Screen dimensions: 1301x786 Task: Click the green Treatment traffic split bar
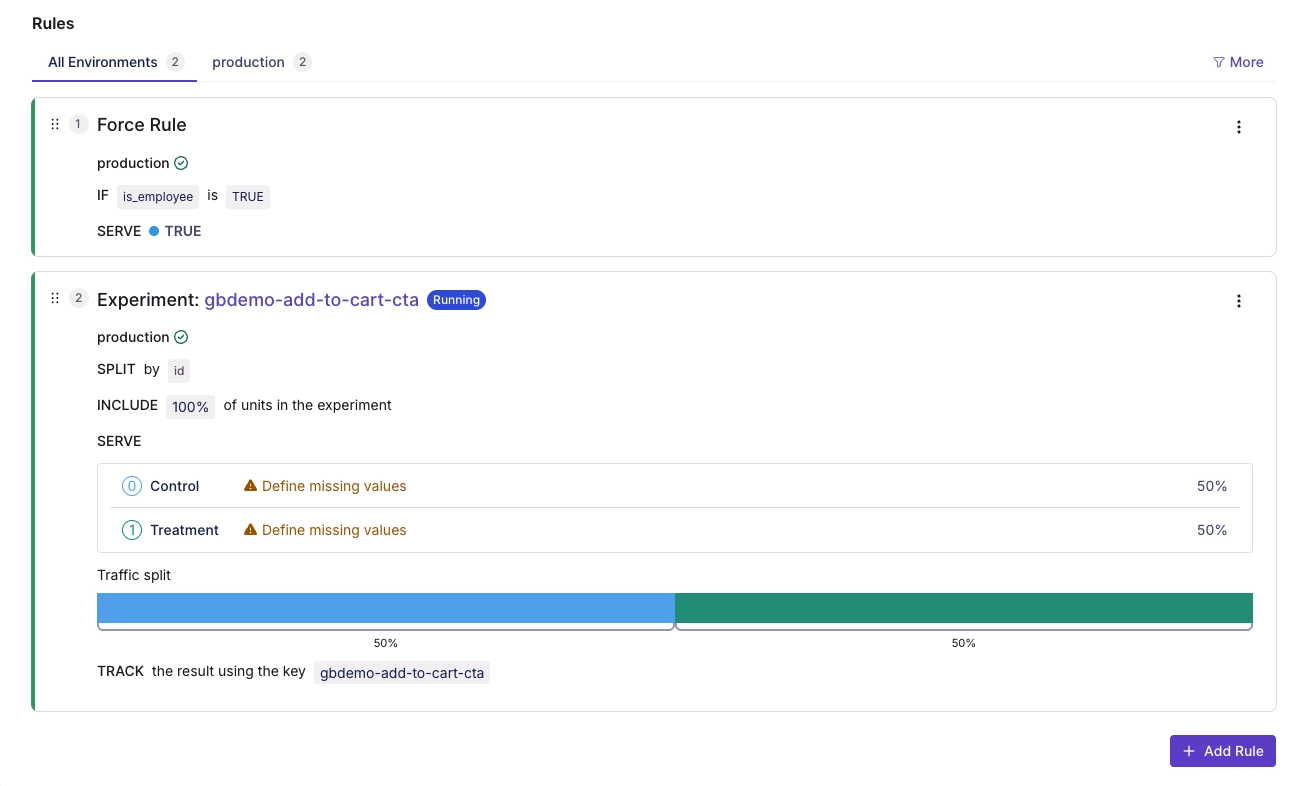pos(964,608)
